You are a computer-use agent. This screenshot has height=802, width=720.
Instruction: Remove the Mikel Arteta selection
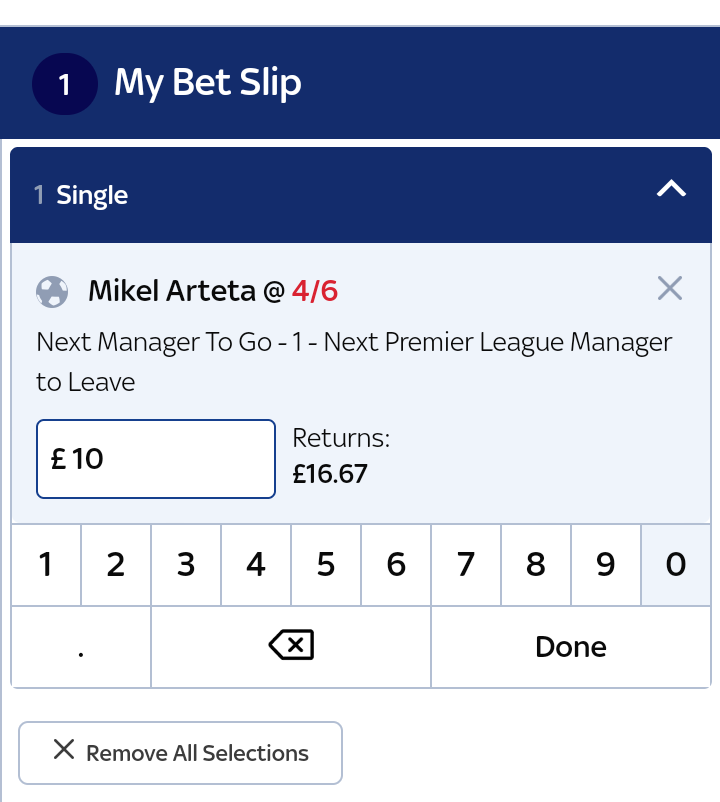pyautogui.click(x=669, y=289)
